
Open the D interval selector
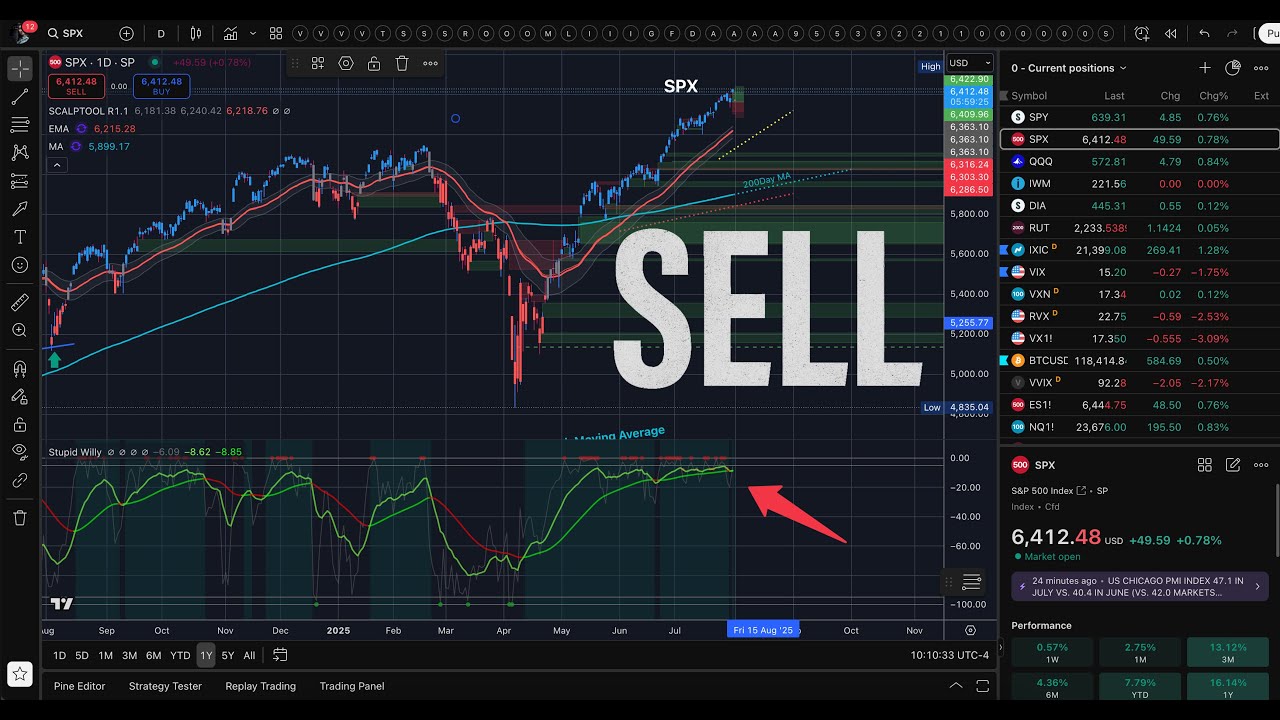(161, 33)
